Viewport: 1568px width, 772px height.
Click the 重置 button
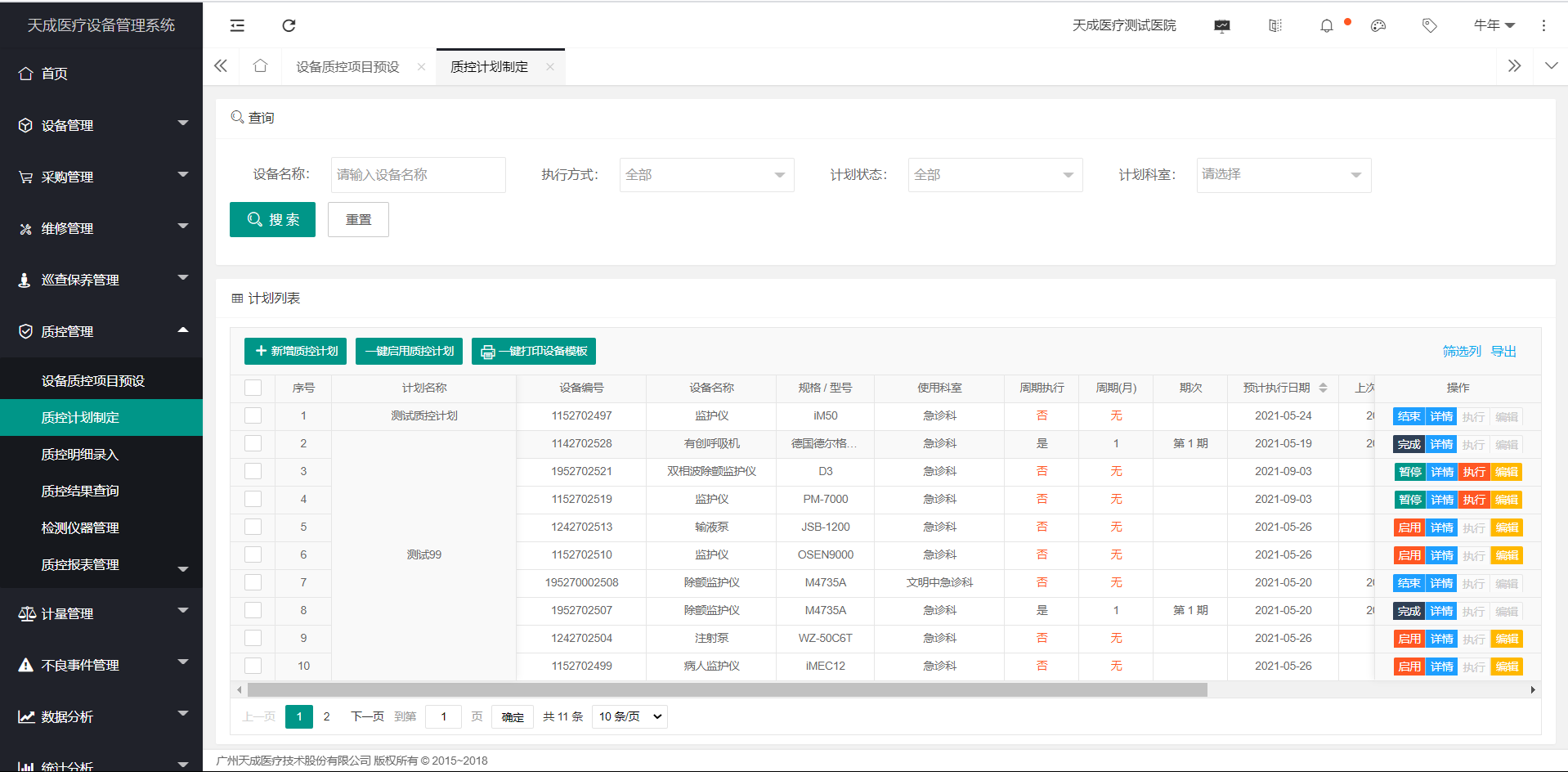(358, 219)
